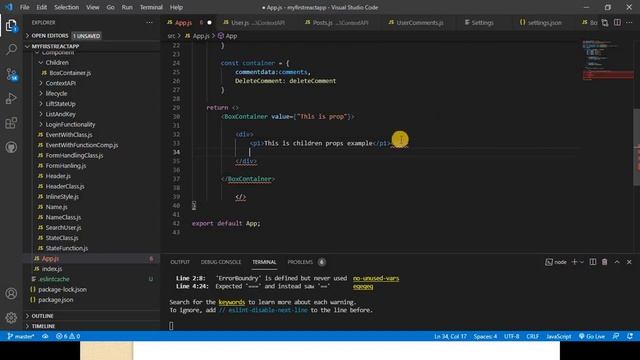Click the App breadcrumb symbol

pos(227,36)
